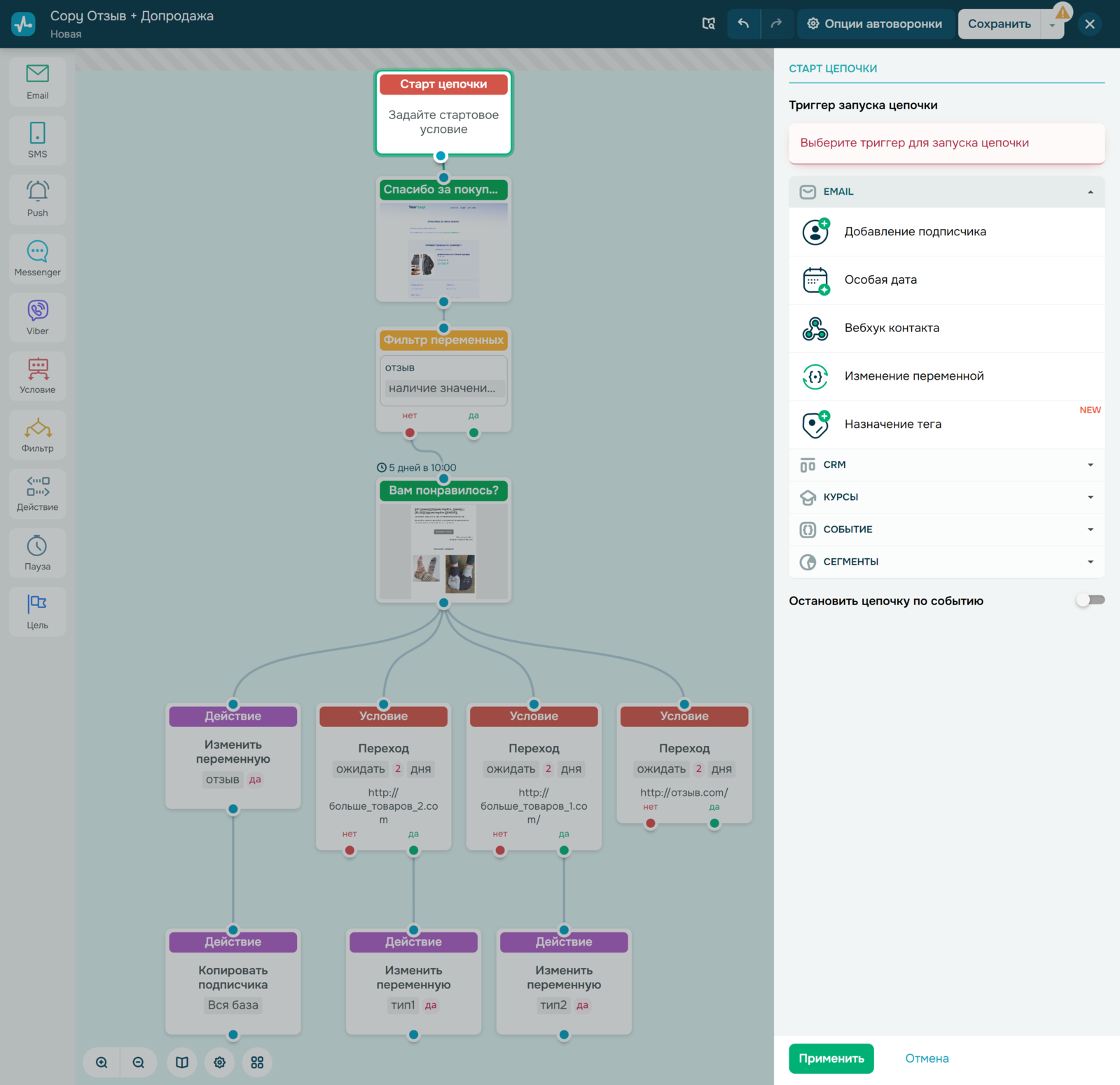
Task: Select the condition node with больше_товаров_1 link
Action: (534, 777)
